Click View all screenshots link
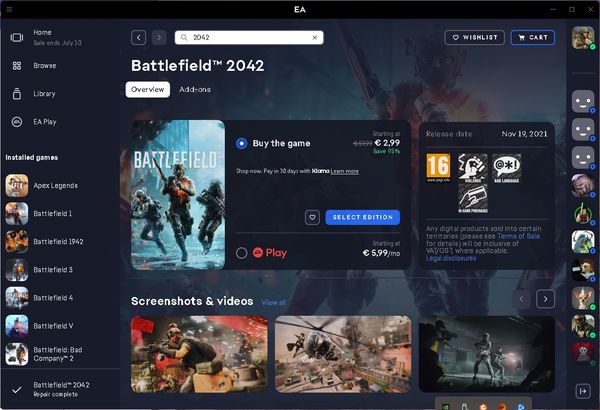 (x=274, y=302)
